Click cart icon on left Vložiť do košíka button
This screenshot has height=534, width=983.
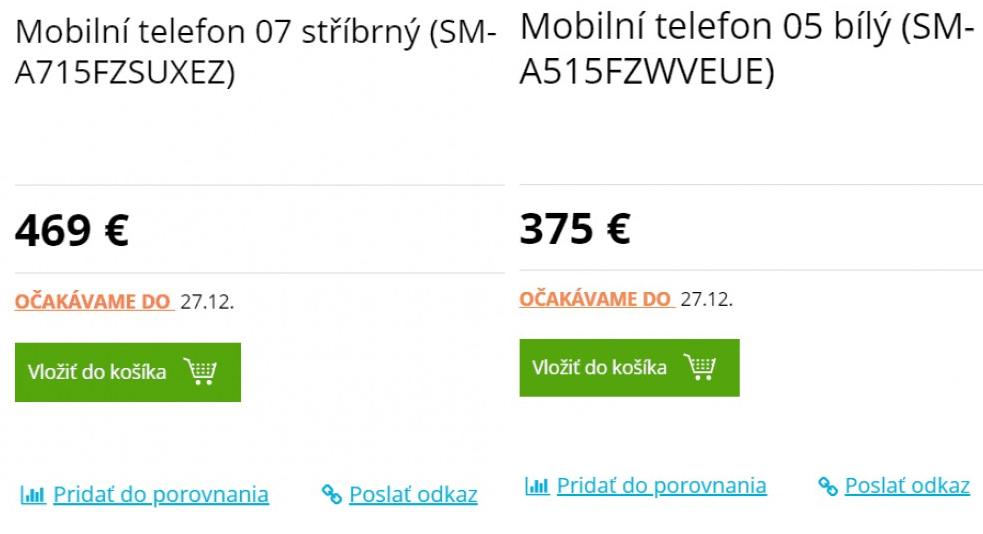[200, 371]
